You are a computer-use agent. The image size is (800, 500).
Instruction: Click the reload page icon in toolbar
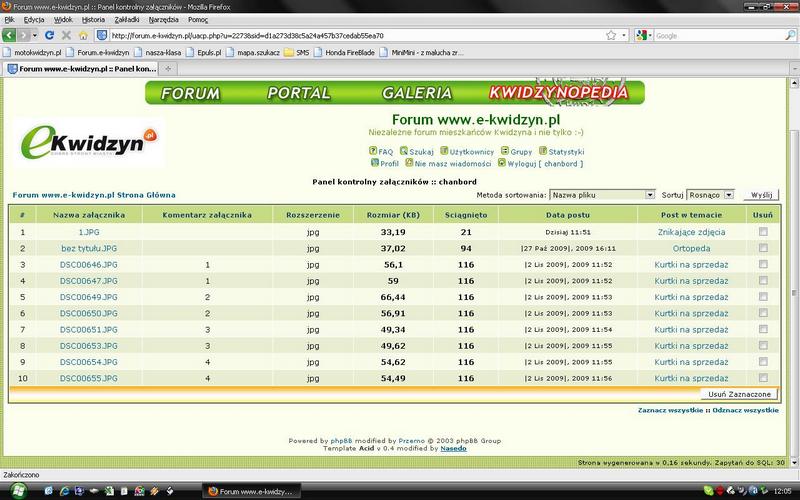click(x=49, y=35)
